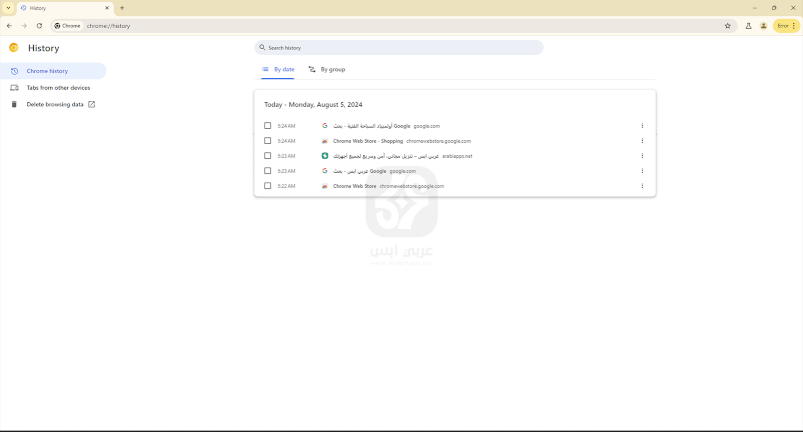Click Today - Monday, August 5, 2024 heading

coord(313,104)
